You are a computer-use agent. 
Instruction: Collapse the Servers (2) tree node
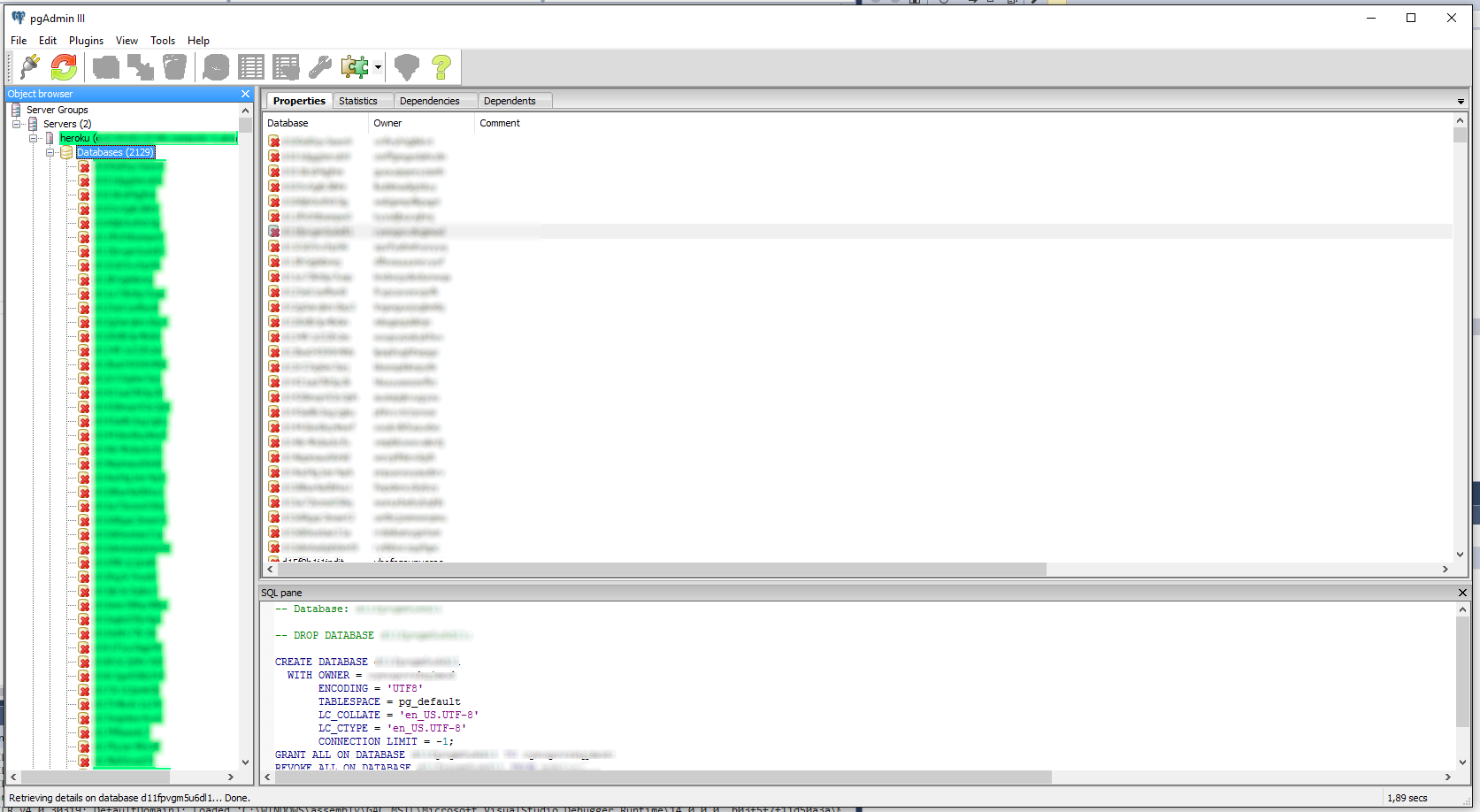pyautogui.click(x=16, y=124)
